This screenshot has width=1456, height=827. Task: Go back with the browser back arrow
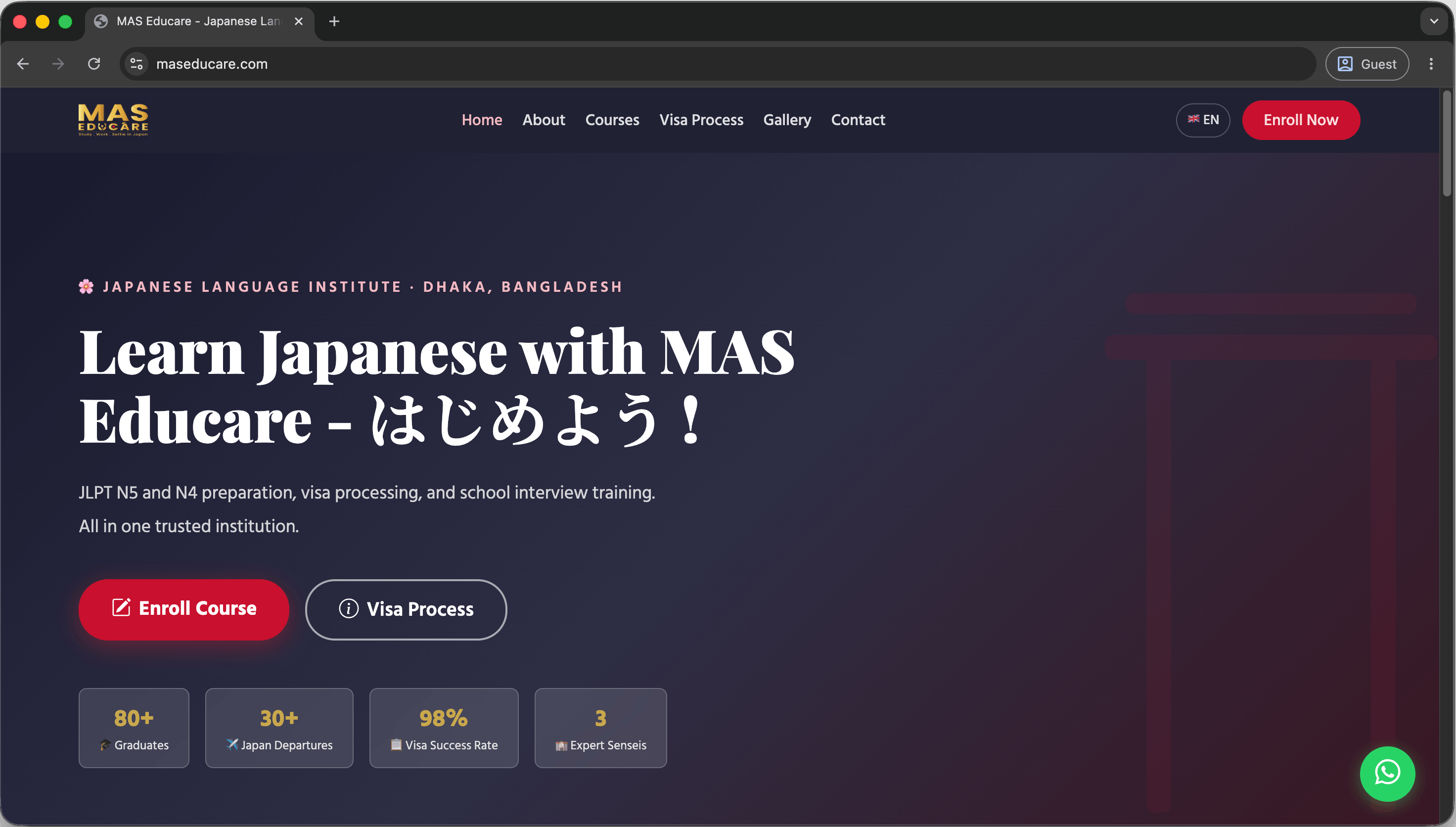point(23,64)
